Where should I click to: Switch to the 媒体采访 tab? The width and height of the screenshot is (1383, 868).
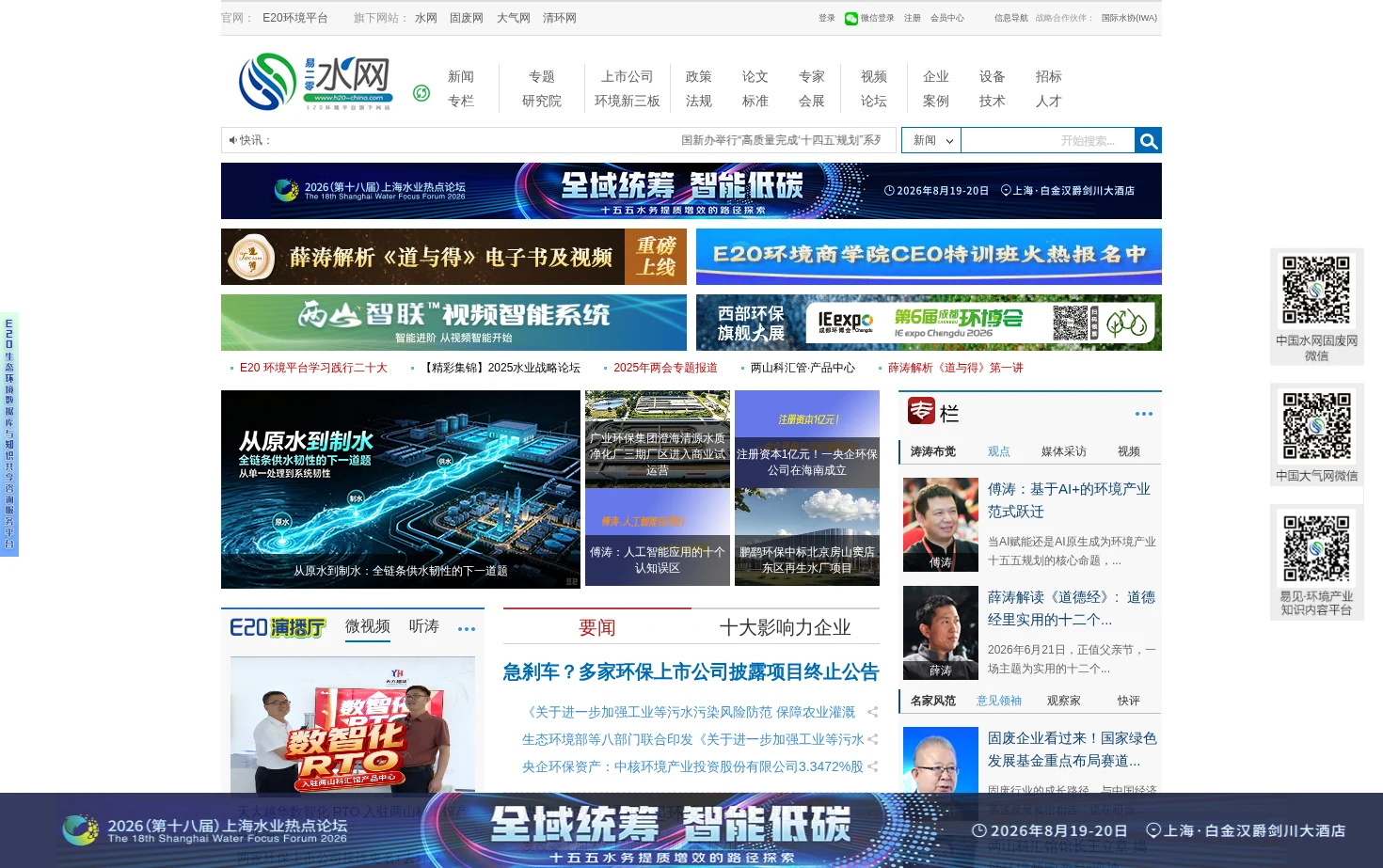click(1064, 451)
